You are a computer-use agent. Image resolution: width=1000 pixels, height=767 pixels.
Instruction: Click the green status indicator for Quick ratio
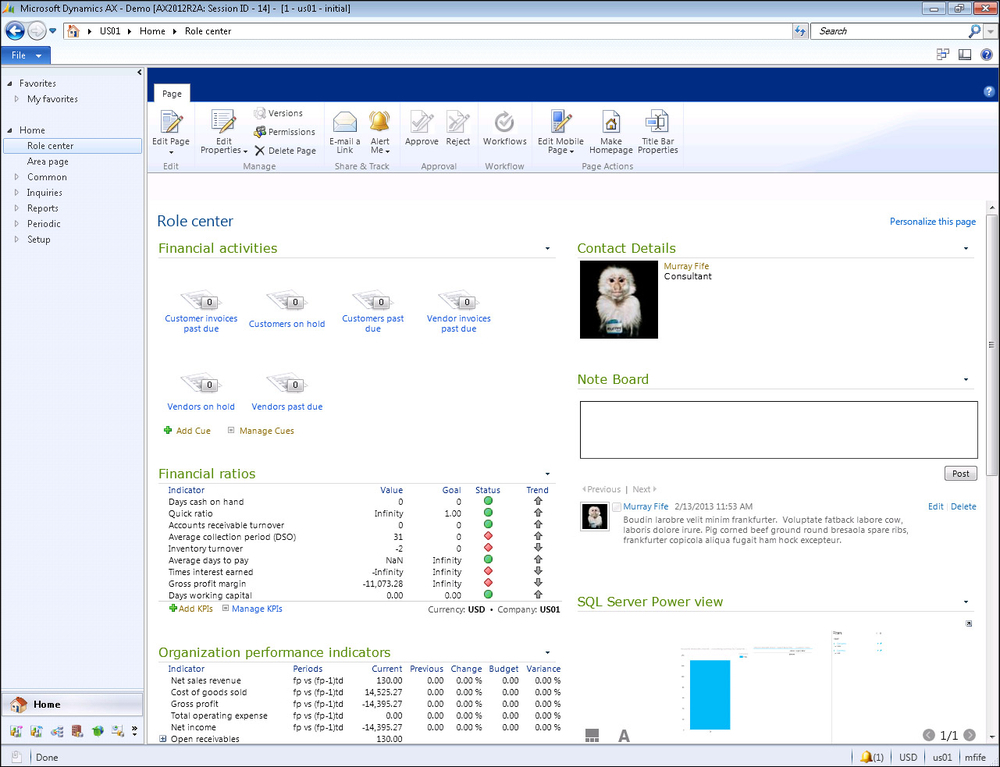(488, 513)
